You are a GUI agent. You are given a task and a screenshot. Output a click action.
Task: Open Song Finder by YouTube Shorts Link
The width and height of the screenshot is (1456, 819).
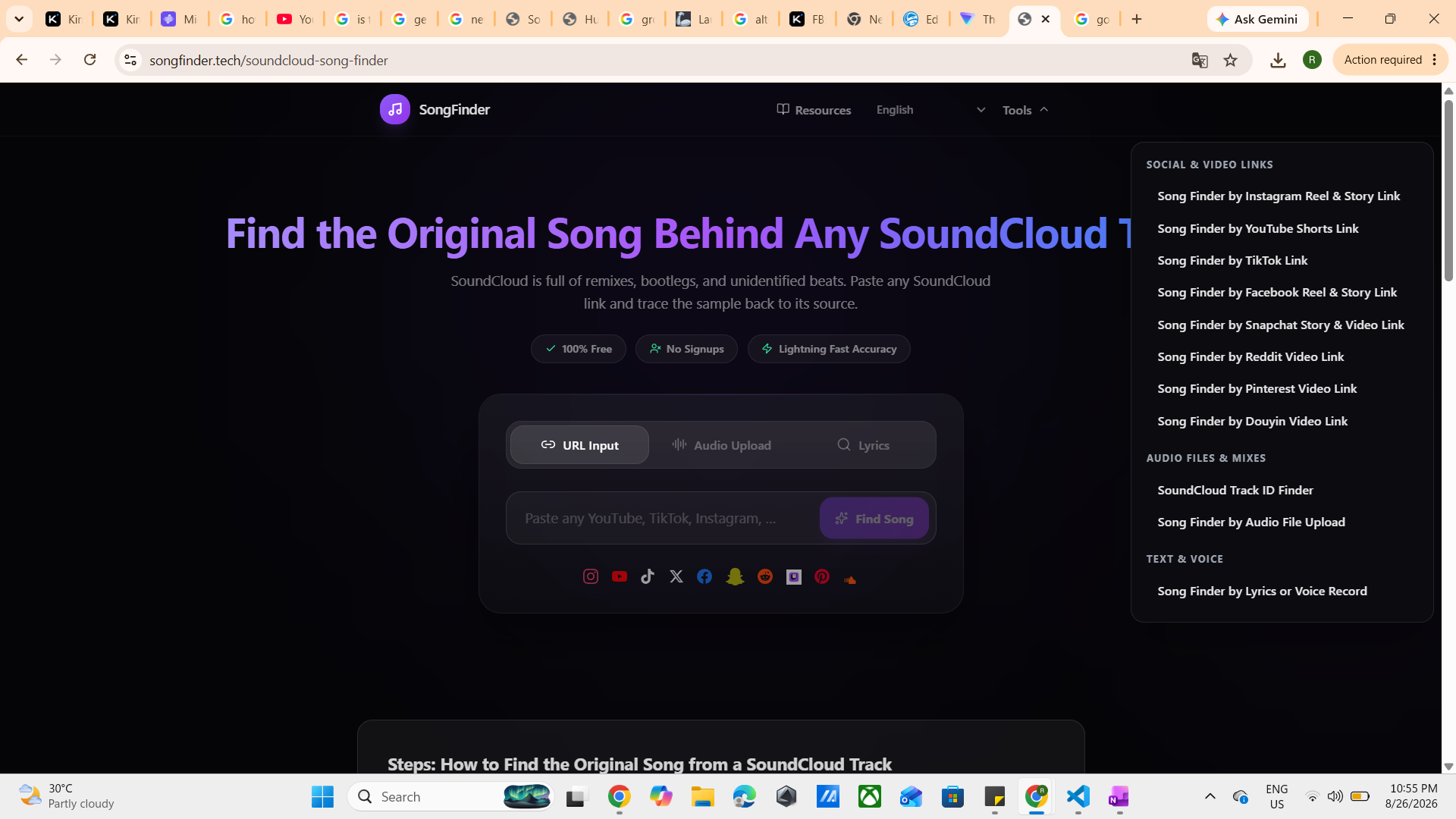coord(1258,229)
